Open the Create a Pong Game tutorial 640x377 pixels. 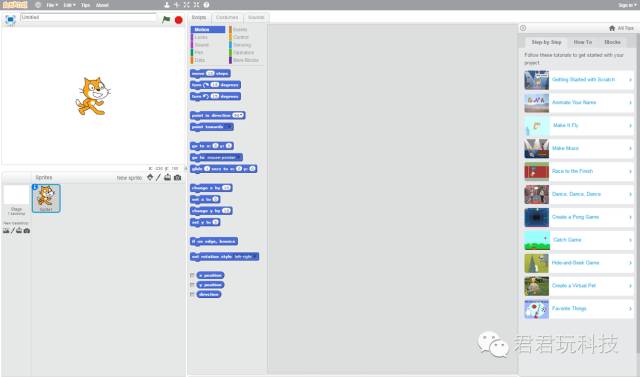click(x=578, y=217)
